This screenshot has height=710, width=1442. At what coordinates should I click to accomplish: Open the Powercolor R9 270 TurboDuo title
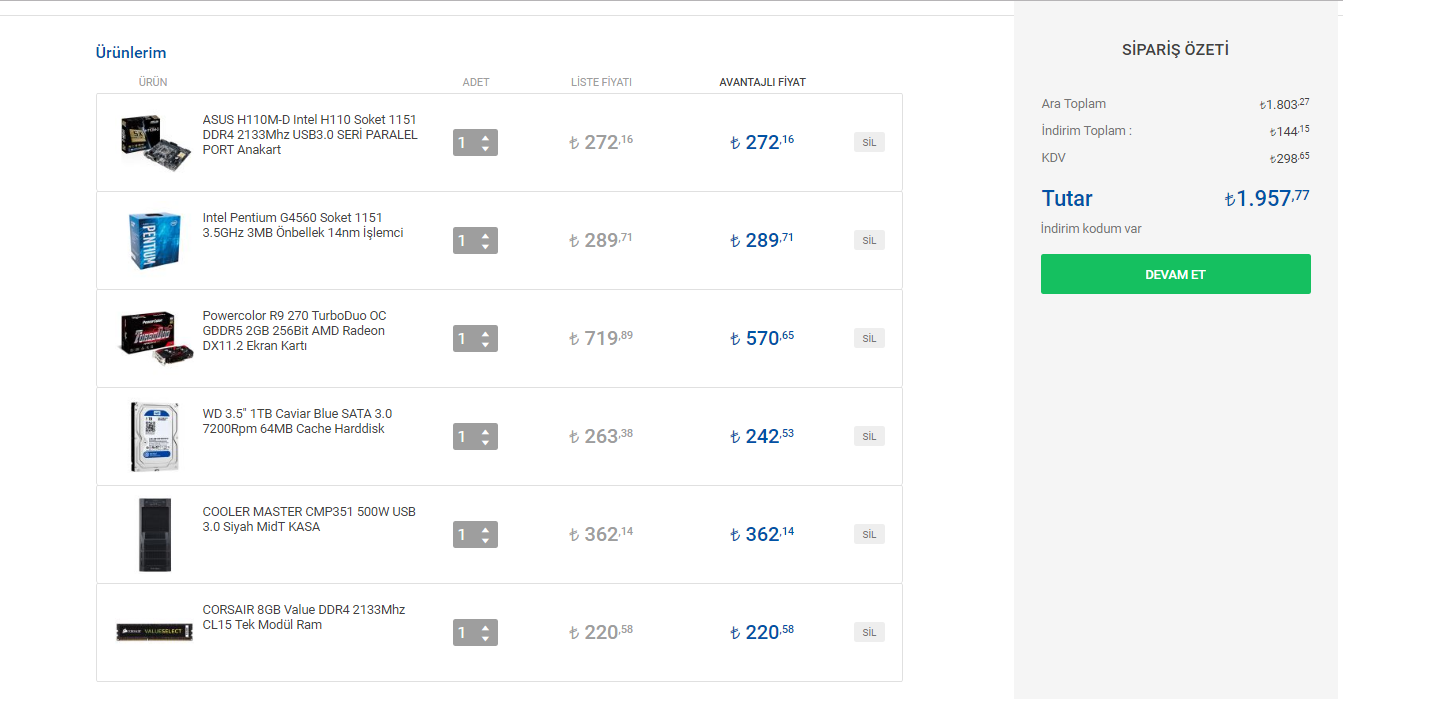294,331
